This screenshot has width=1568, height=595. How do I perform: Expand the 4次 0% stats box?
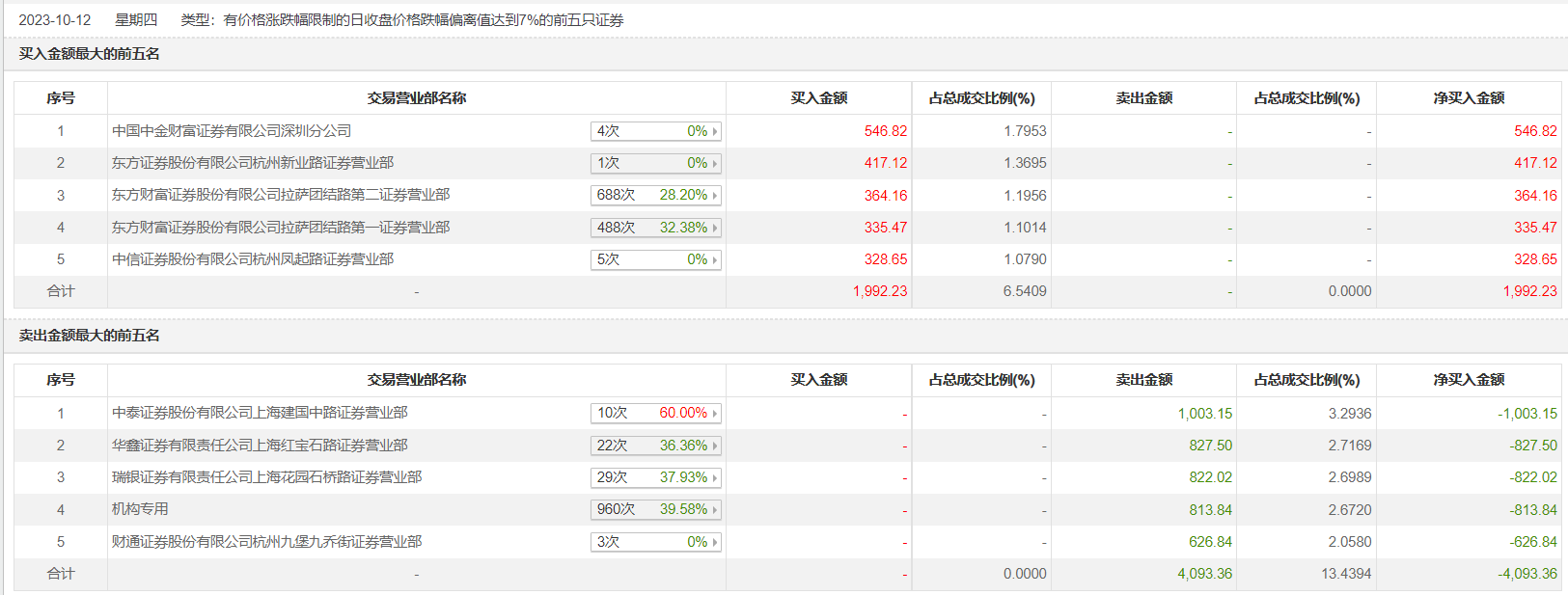coord(655,131)
